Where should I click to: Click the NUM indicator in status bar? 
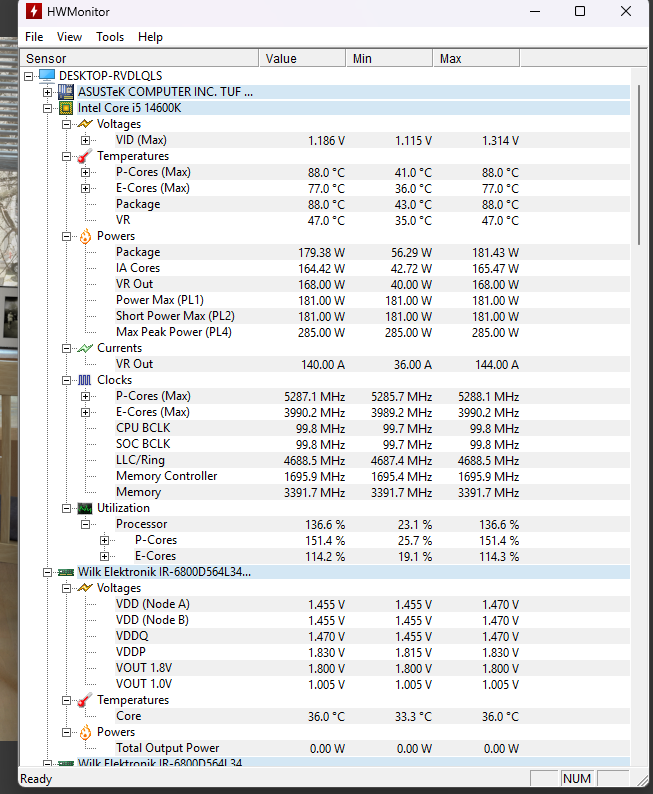(x=577, y=779)
